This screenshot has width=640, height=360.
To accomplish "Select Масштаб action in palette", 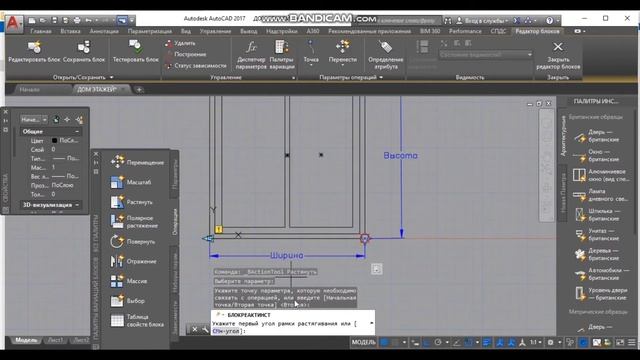I will 131,182.
